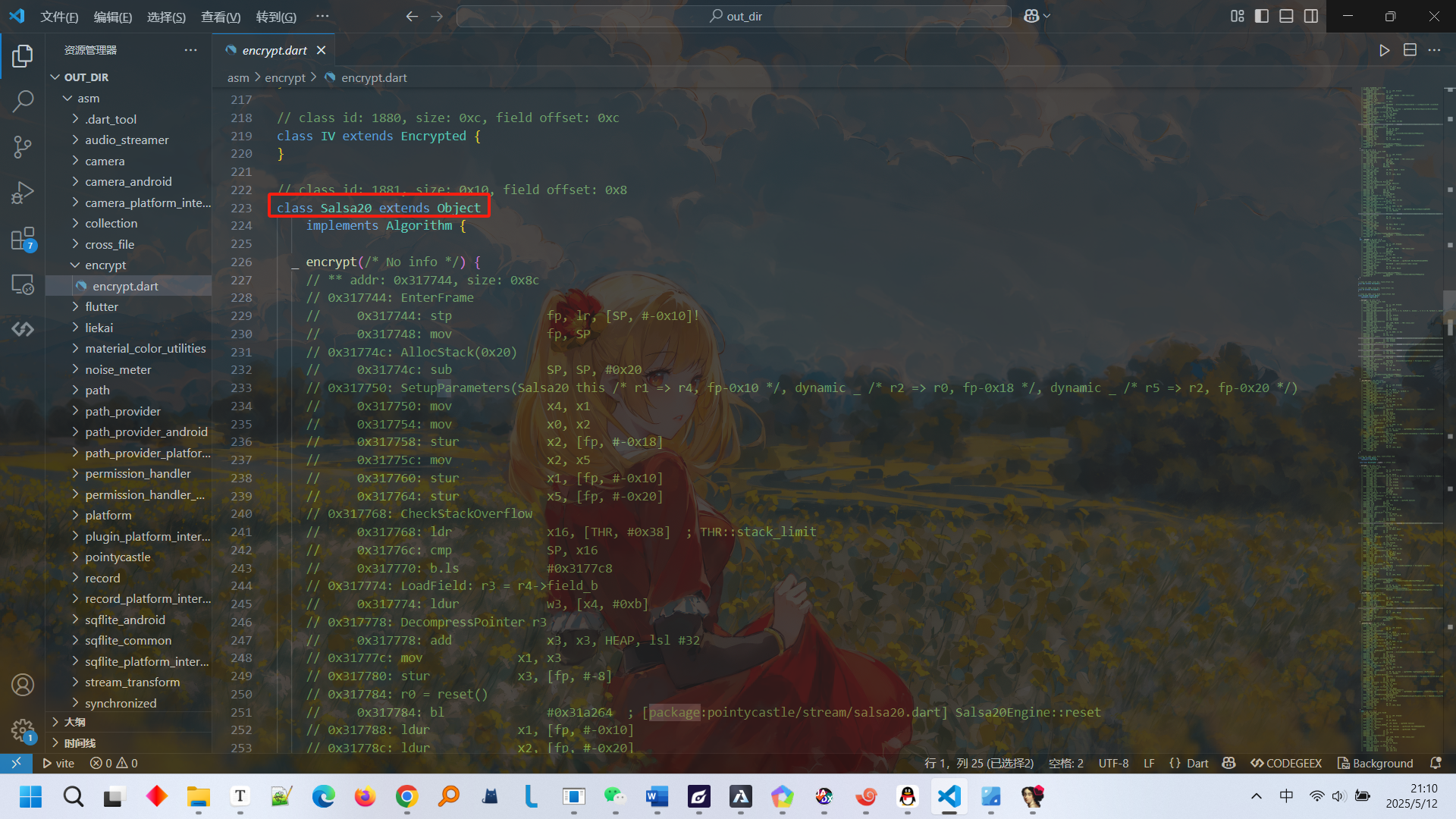The width and height of the screenshot is (1456, 819).
Task: Click the out_dir command center search box
Action: 734,16
